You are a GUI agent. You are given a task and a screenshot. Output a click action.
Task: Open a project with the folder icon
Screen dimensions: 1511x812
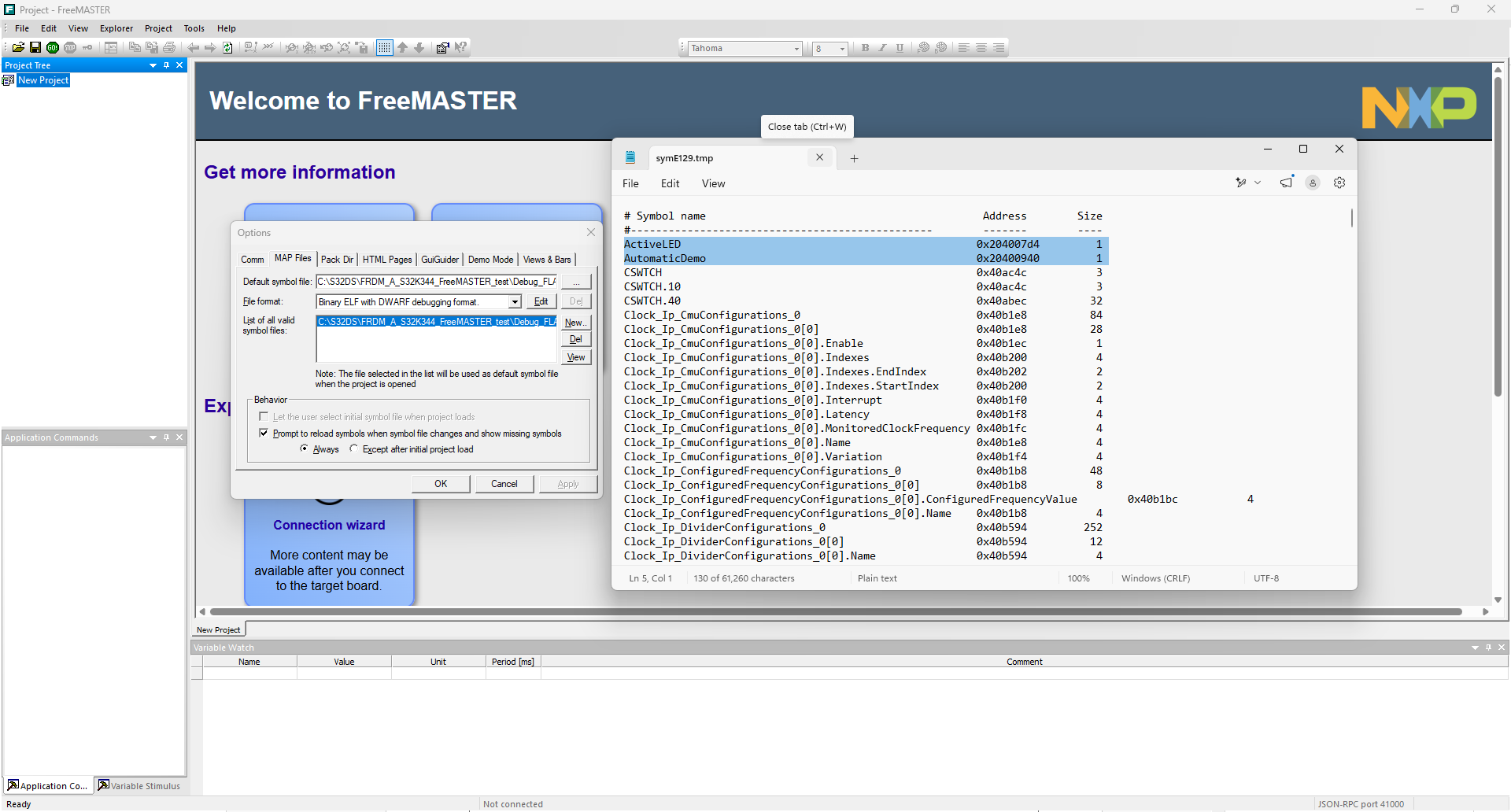tap(18, 48)
